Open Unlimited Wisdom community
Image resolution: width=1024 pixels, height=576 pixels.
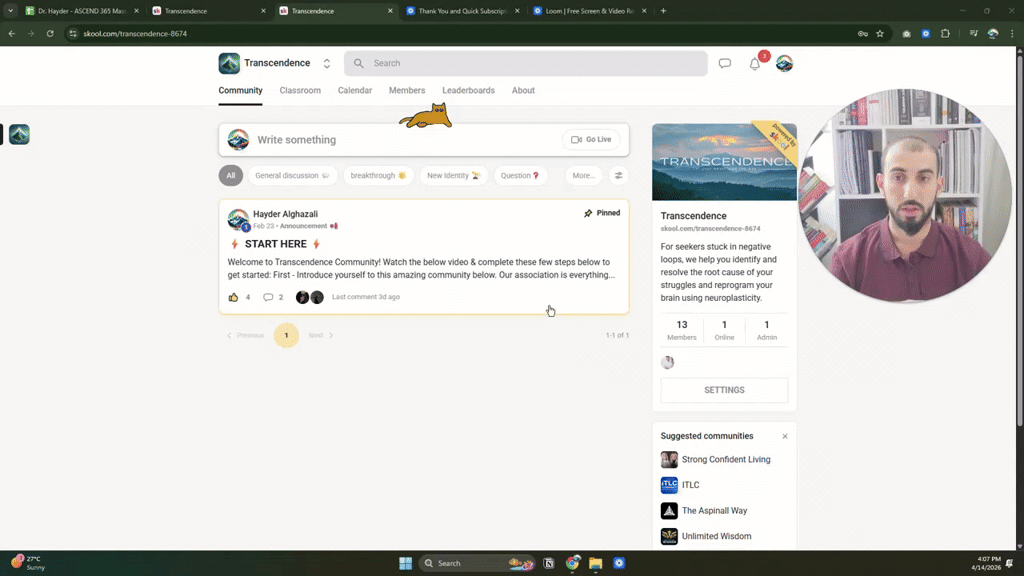(706, 536)
